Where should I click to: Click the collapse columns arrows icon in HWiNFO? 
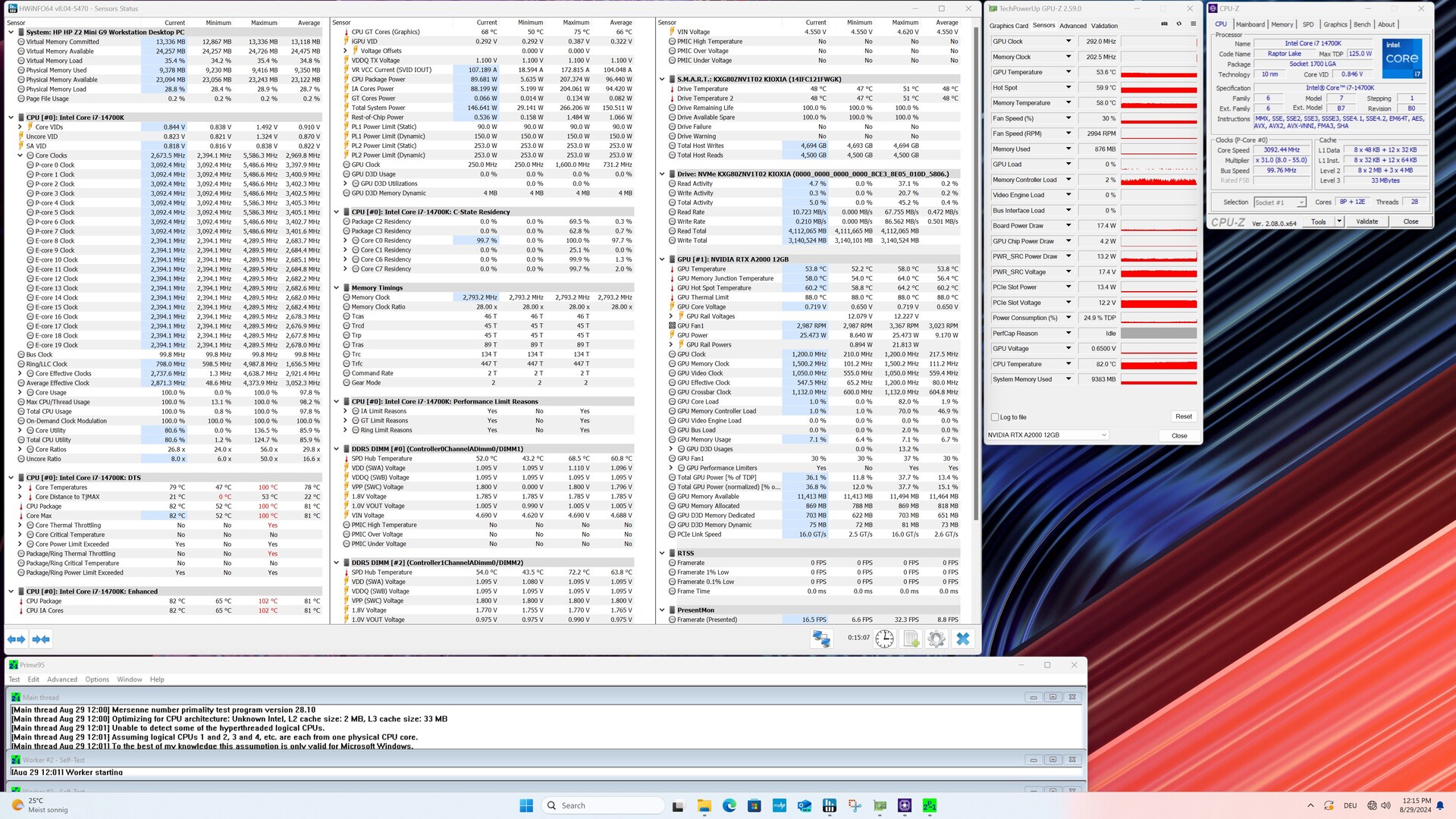[x=41, y=639]
